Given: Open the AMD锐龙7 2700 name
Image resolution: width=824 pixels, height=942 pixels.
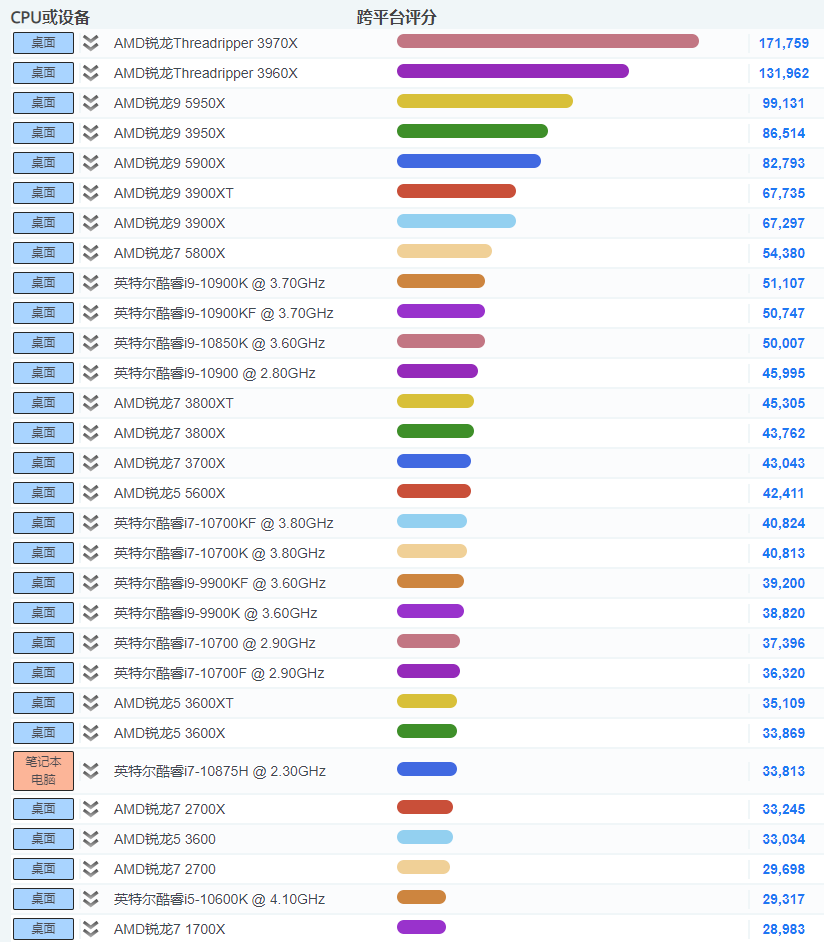Looking at the screenshot, I should point(165,869).
